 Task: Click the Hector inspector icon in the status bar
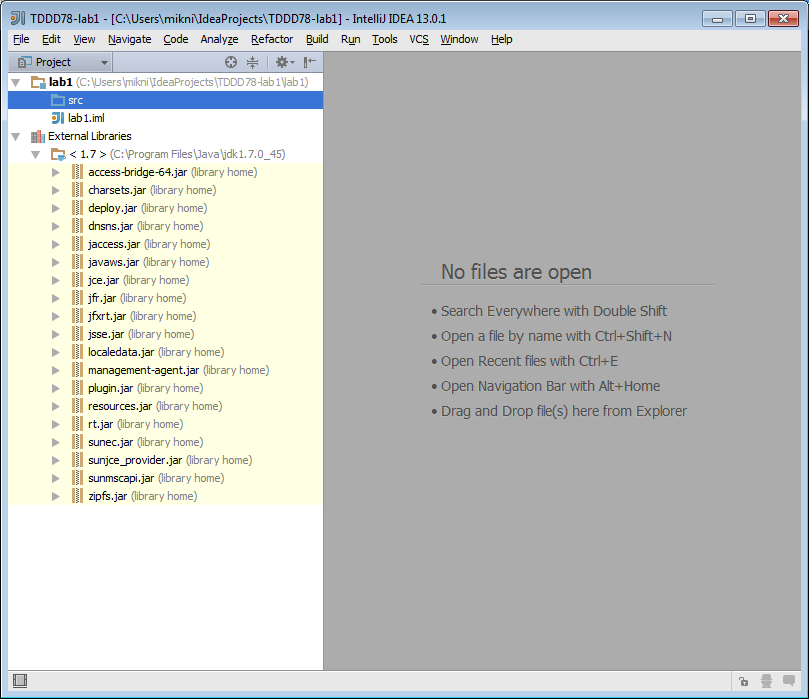766,681
